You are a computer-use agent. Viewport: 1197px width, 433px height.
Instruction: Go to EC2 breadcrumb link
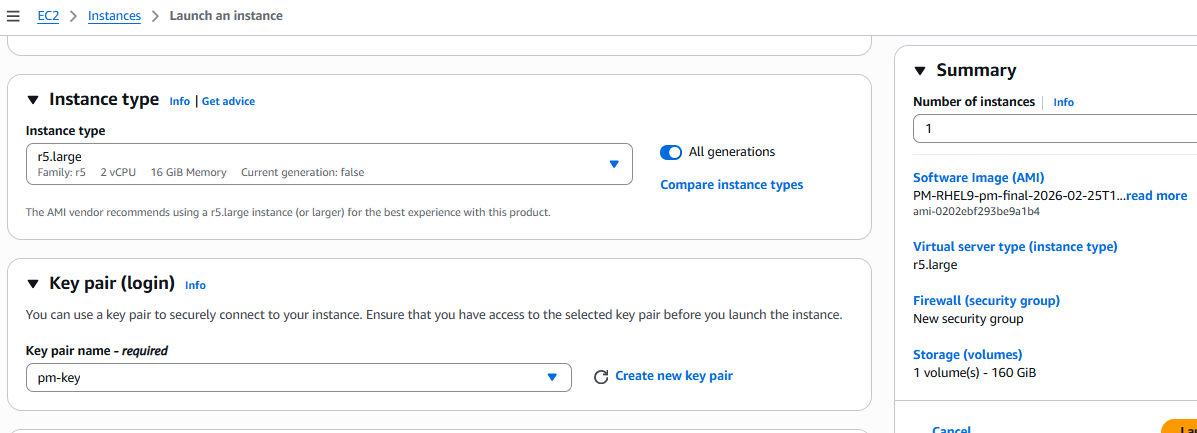coord(48,16)
